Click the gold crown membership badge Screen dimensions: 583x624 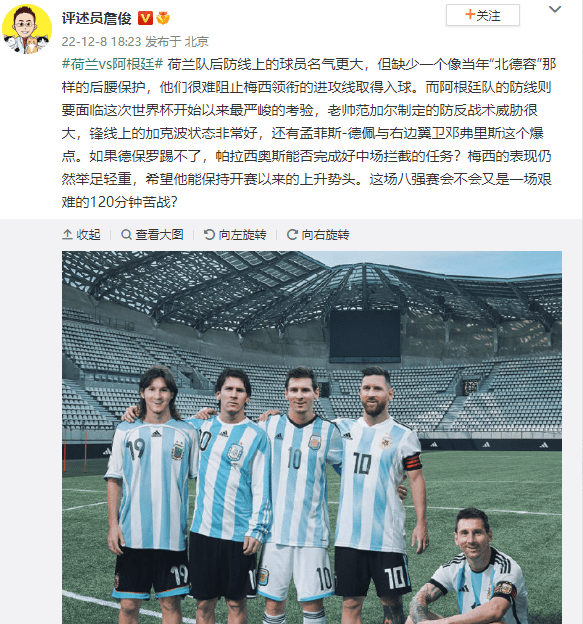click(163, 18)
